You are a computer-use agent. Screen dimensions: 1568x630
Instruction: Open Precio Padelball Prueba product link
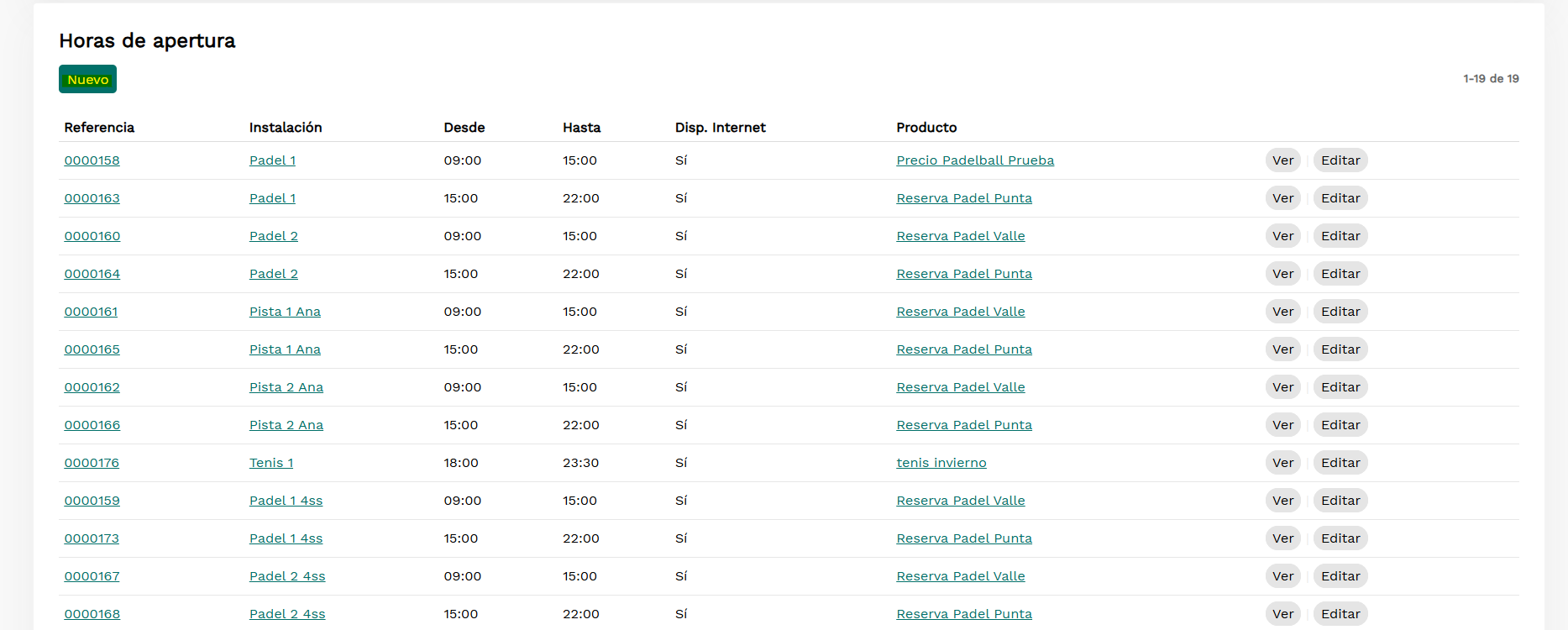tap(974, 160)
